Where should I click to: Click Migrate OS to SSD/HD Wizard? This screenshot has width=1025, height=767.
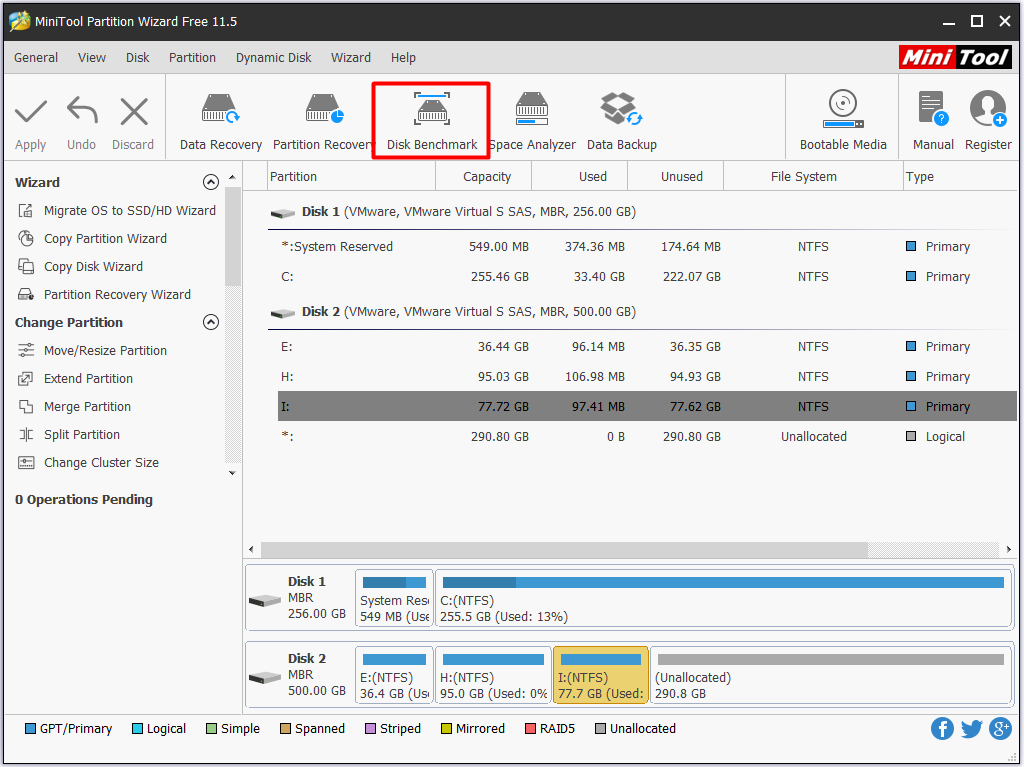(129, 210)
